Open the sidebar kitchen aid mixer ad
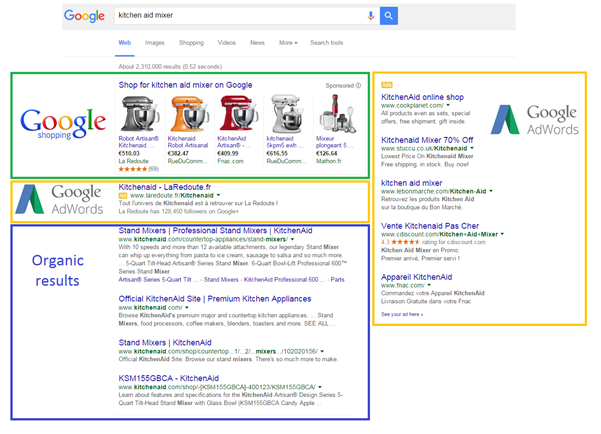The height and width of the screenshot is (434, 601). (x=411, y=183)
